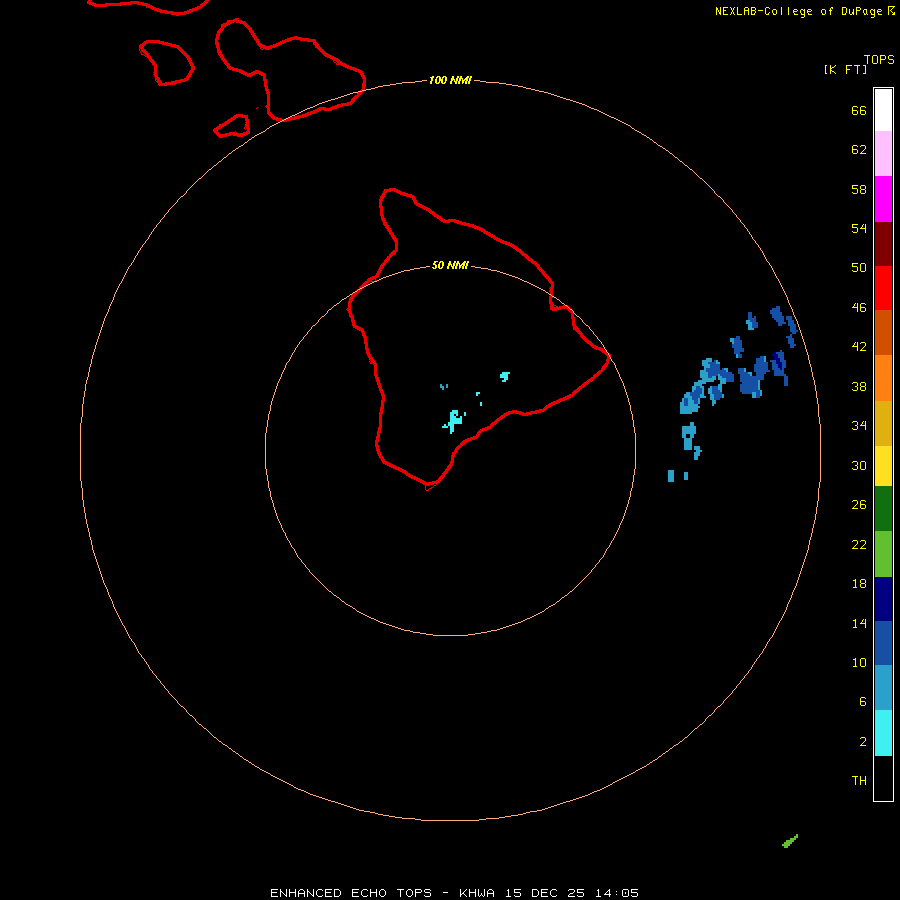Image resolution: width=900 pixels, height=900 pixels.
Task: Click the "KHWA" radar site identifier
Action: click(x=476, y=893)
